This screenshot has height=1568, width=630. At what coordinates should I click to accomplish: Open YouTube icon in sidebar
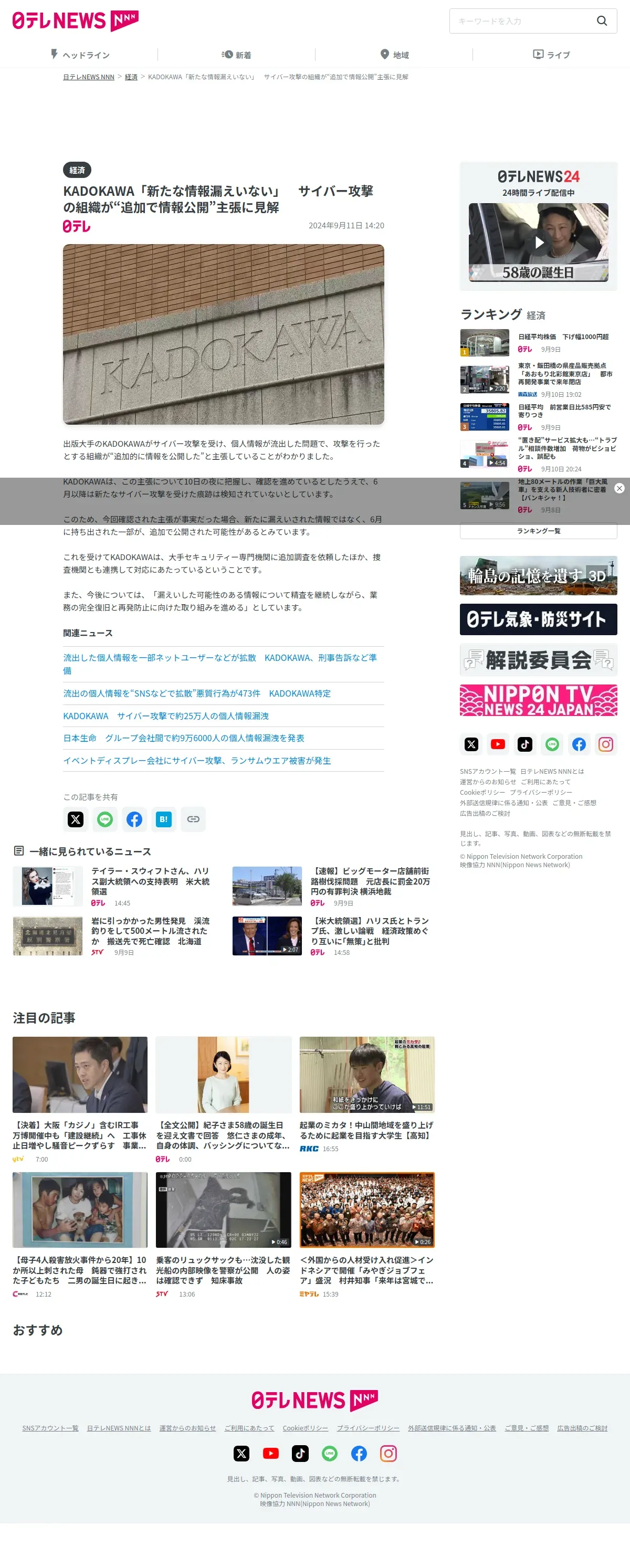[x=498, y=744]
